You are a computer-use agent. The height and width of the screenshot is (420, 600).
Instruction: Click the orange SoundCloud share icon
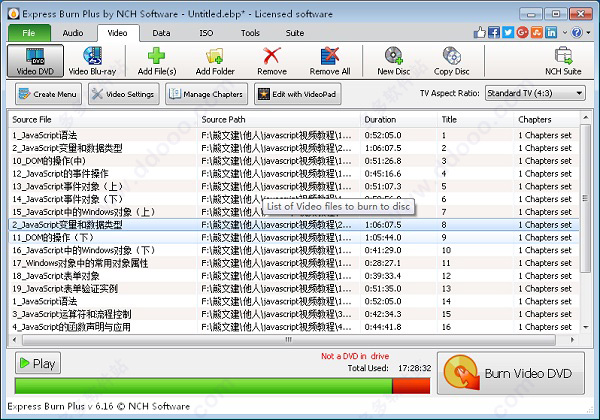537,33
